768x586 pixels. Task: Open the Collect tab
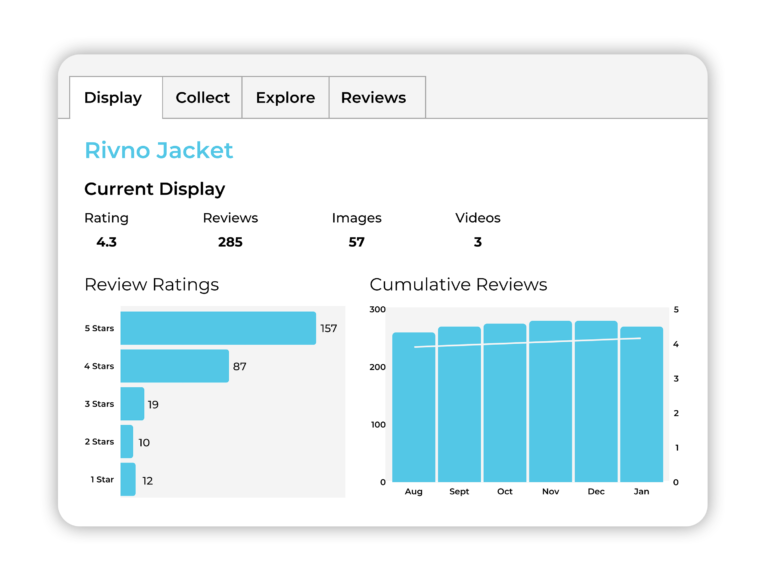(x=202, y=98)
